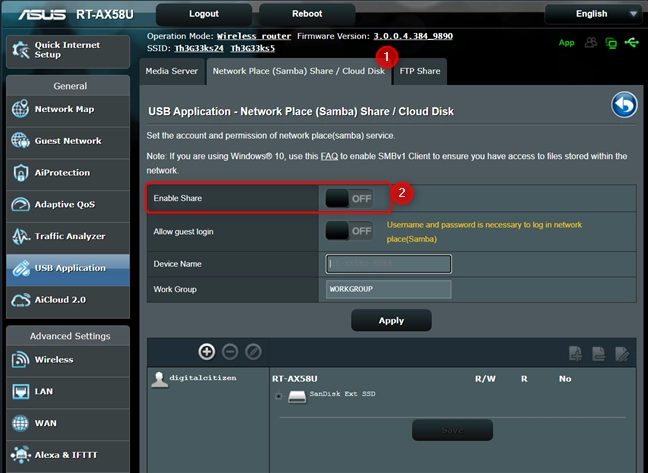The image size is (648, 473).
Task: Delete account with minus icon
Action: [x=230, y=352]
